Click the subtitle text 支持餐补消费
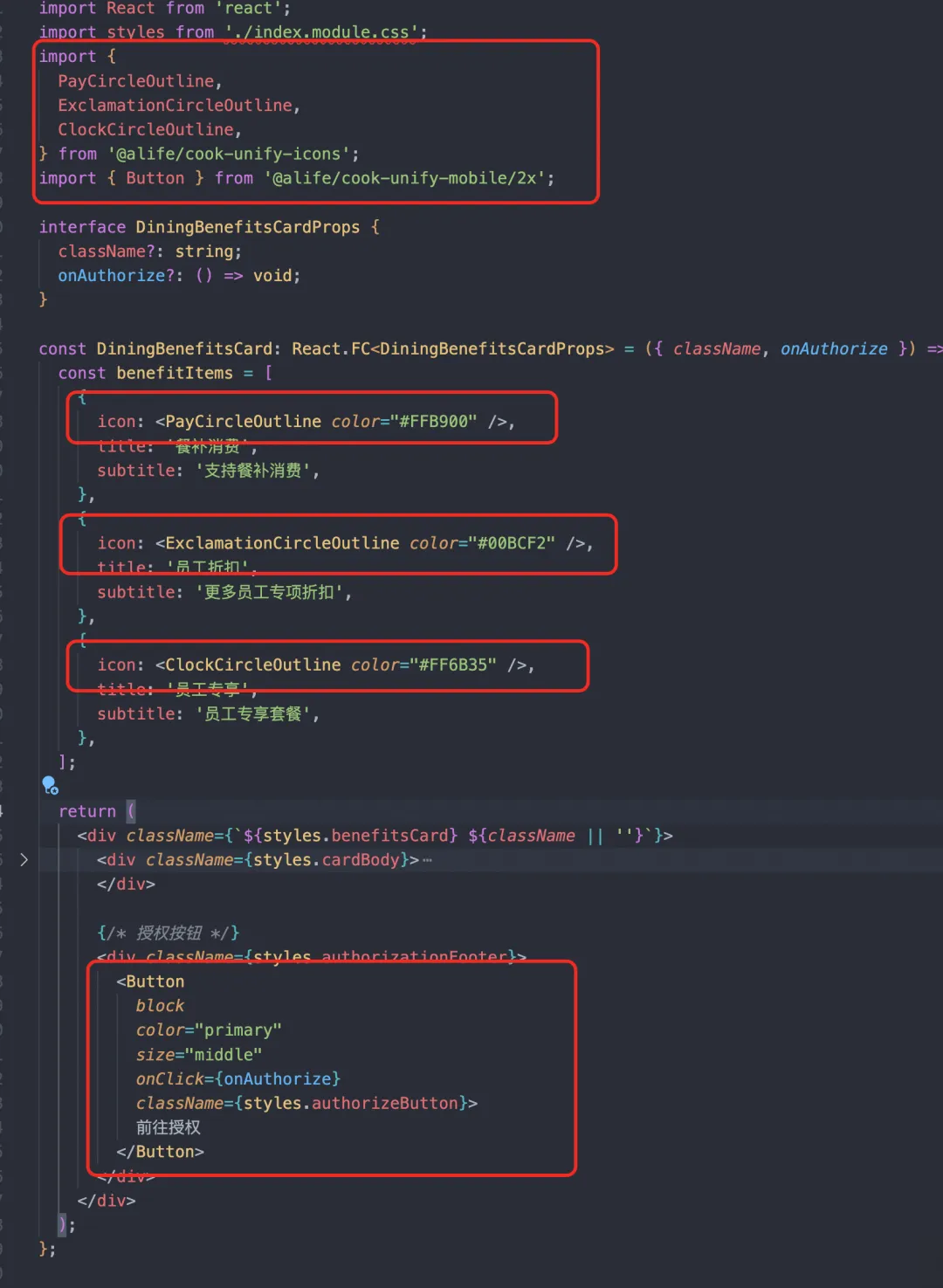Image resolution: width=943 pixels, height=1288 pixels. coord(251,470)
